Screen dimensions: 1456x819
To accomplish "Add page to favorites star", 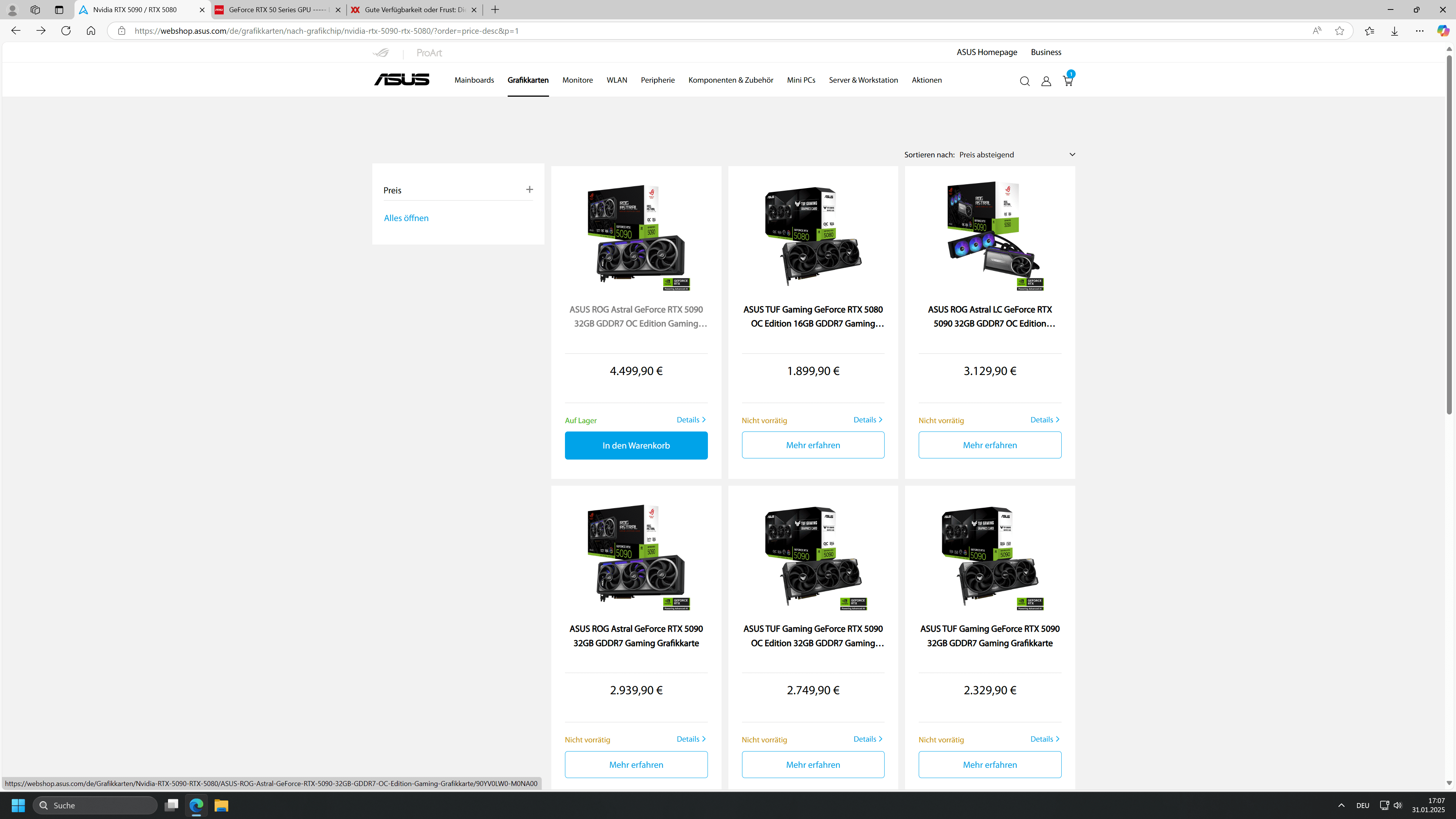I will [x=1340, y=30].
